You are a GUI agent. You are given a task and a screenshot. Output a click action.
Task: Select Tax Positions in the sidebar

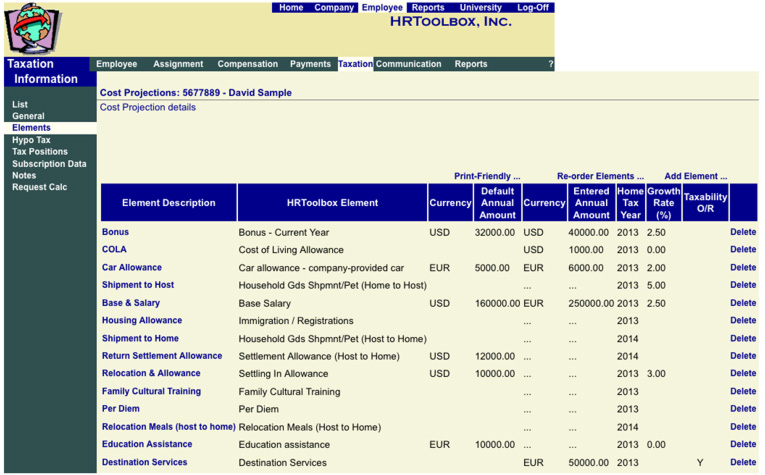[40, 152]
